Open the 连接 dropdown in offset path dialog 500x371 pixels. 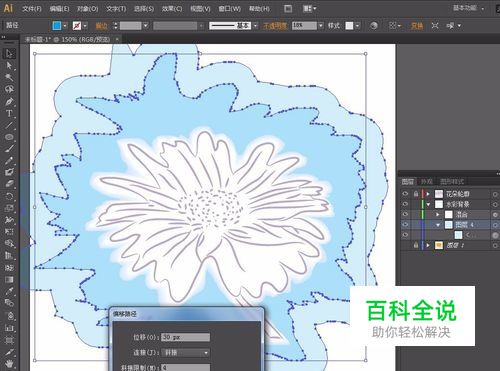186,352
